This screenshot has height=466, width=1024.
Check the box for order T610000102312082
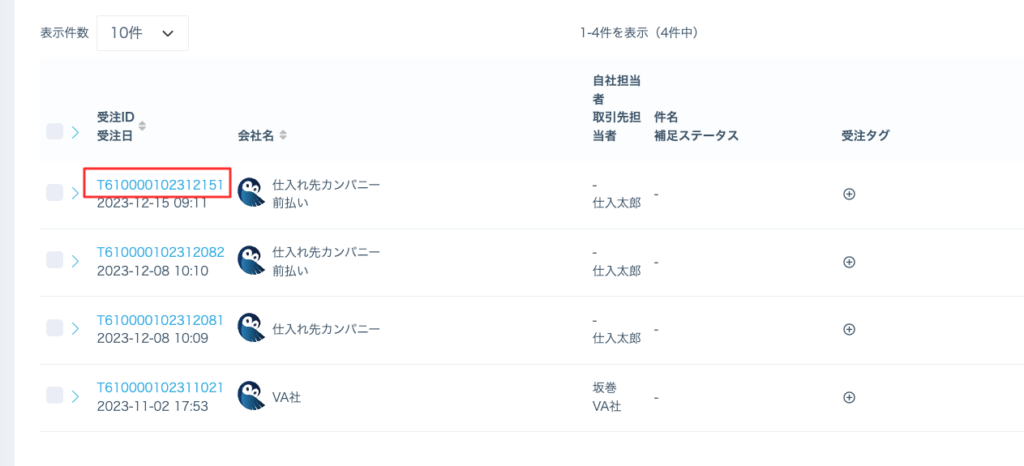(55, 260)
